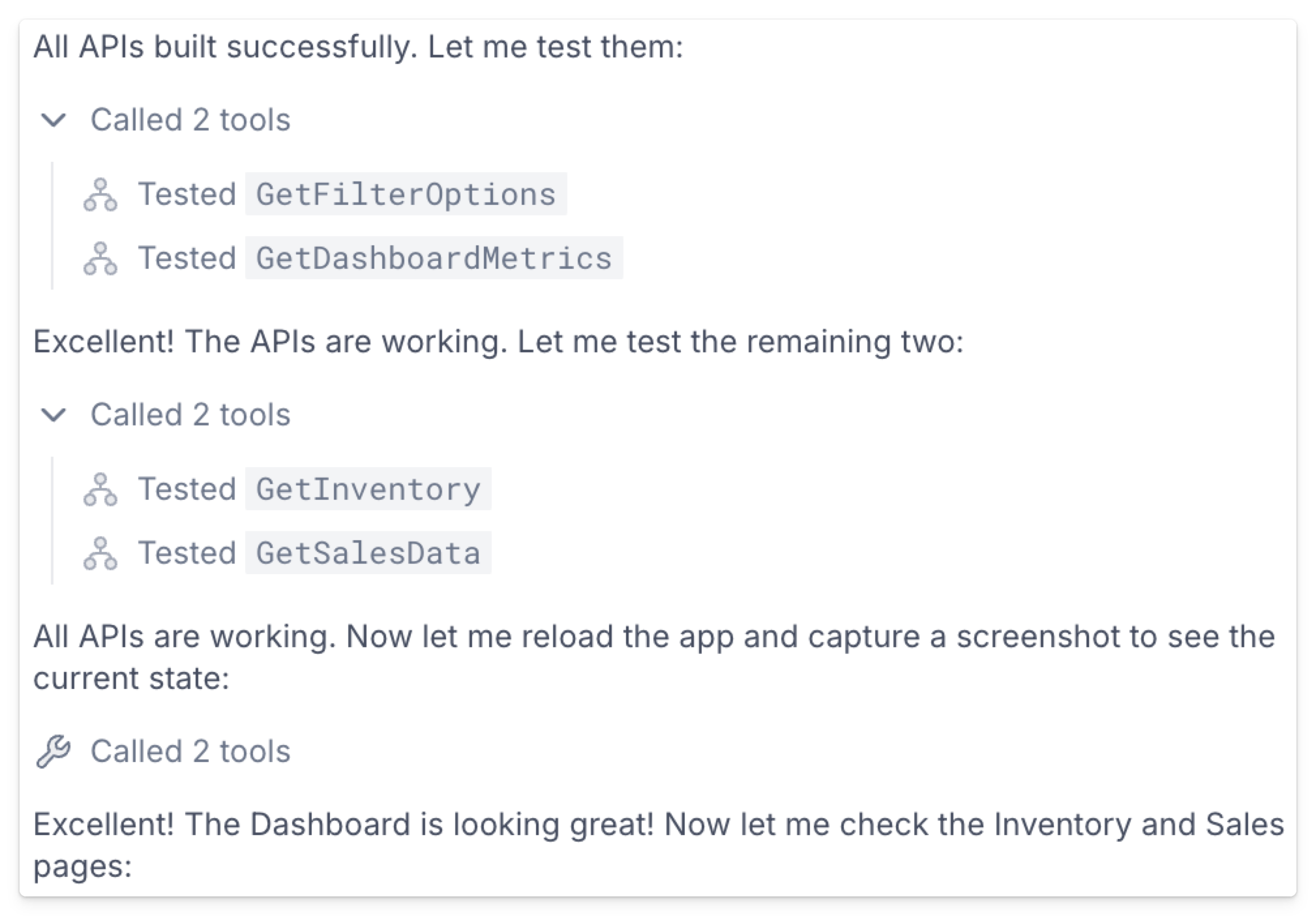Click the chevron next to first Called 2 tools
The width and height of the screenshot is (1316, 916).
(x=55, y=120)
